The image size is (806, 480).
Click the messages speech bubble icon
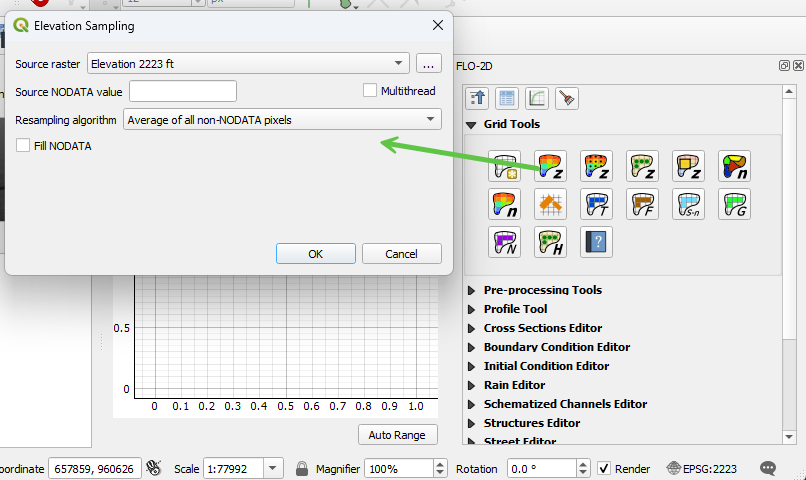[768, 468]
